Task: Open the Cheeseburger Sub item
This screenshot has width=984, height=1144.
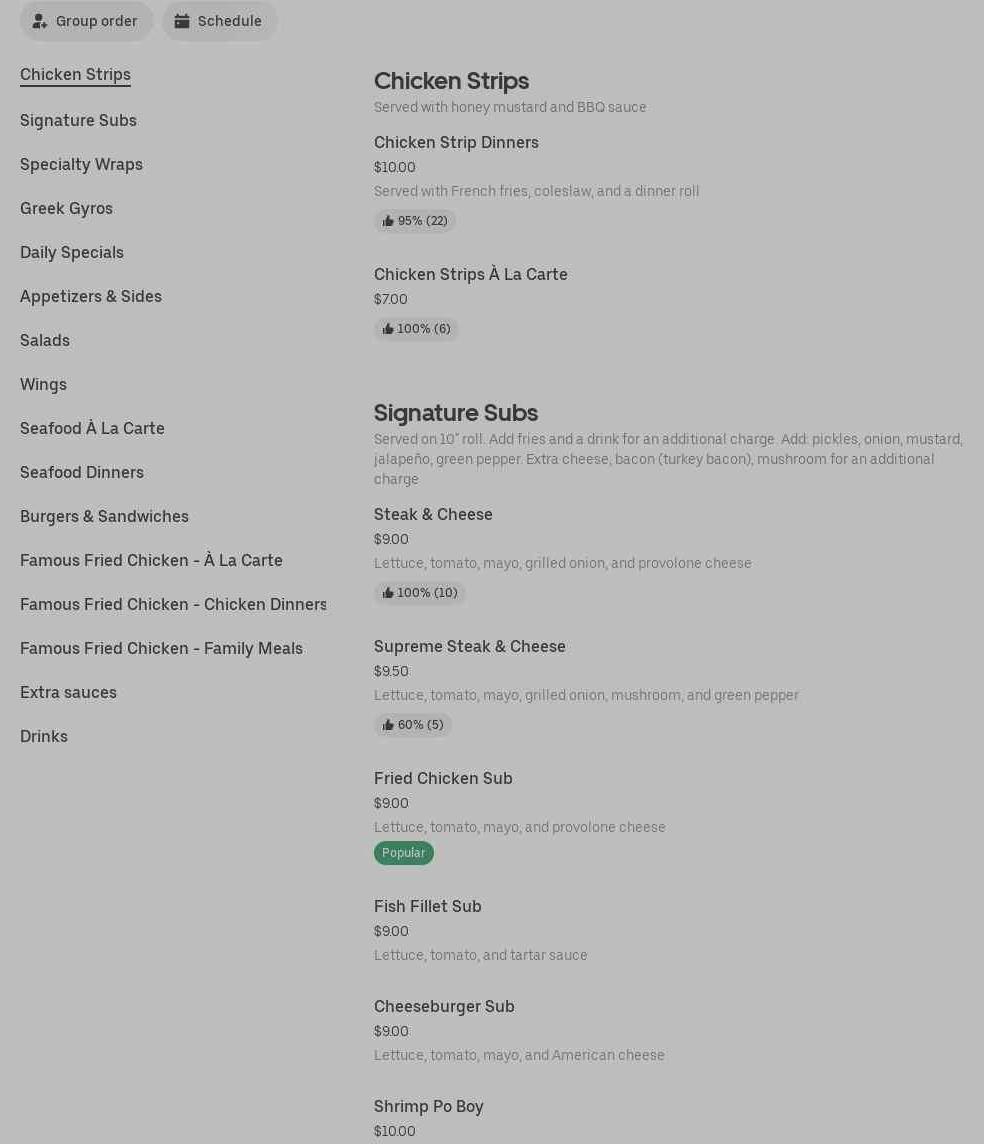Action: [444, 1006]
